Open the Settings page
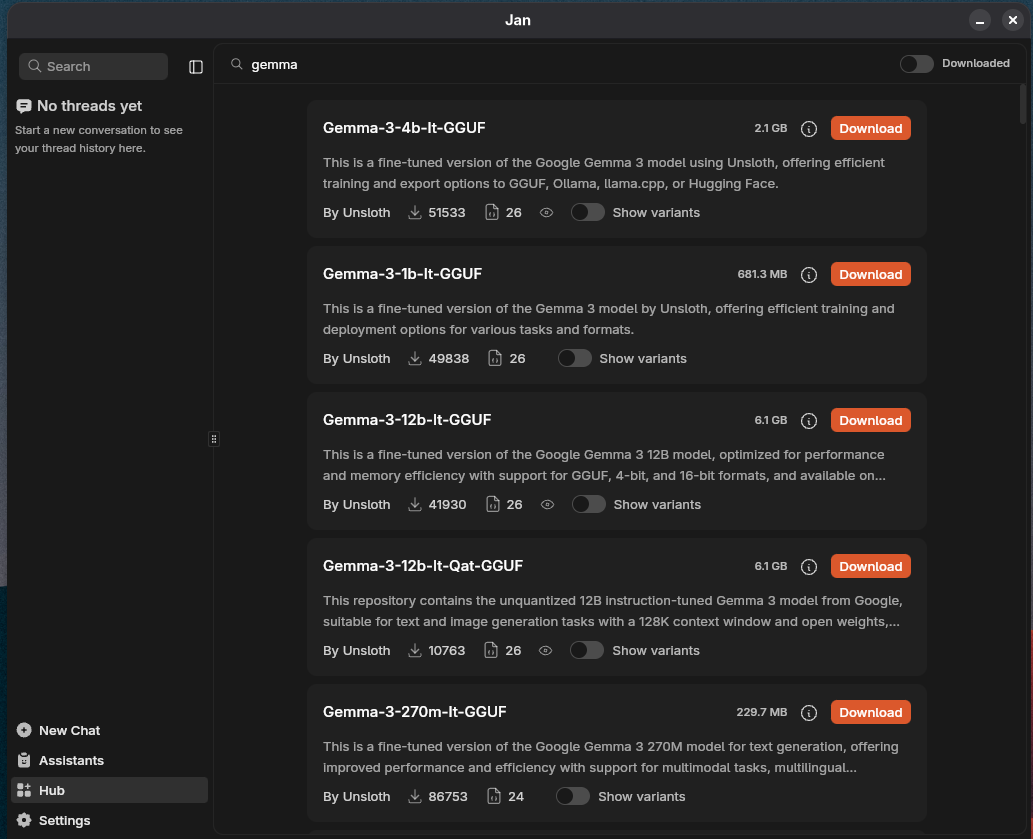Viewport: 1033px width, 839px height. pos(64,820)
